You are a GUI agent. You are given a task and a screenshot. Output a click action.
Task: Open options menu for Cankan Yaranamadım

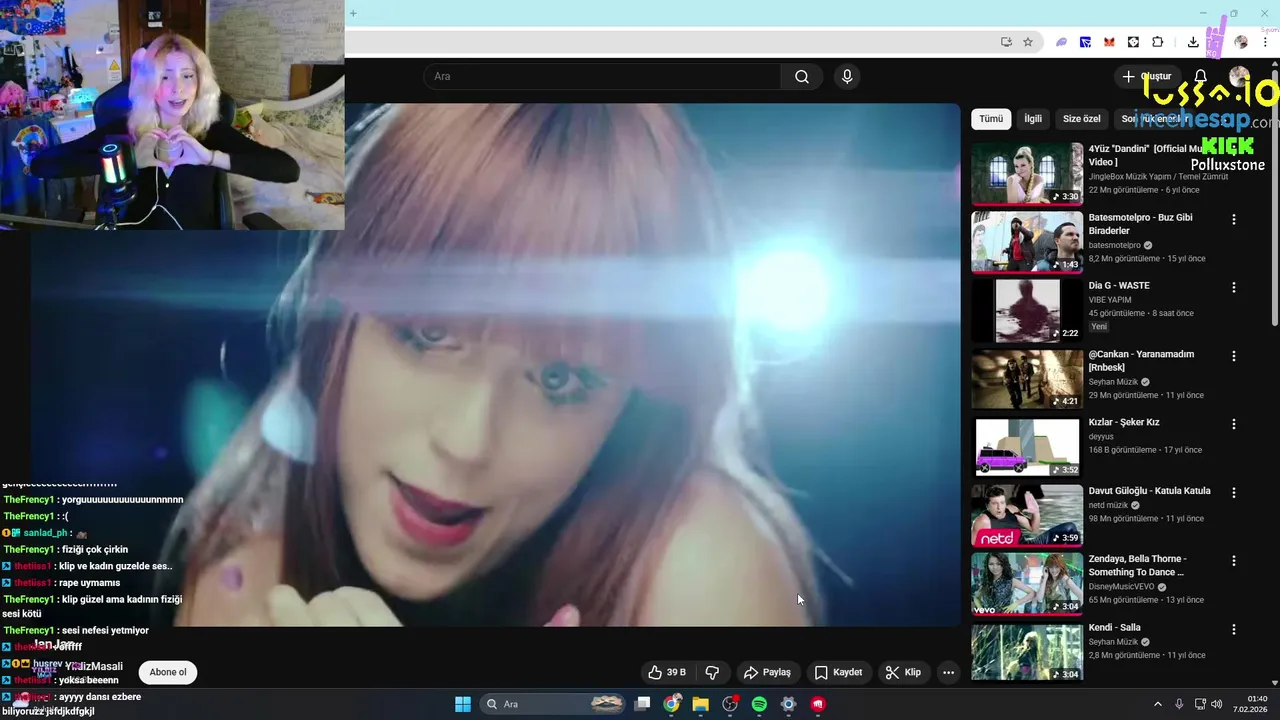tap(1233, 356)
